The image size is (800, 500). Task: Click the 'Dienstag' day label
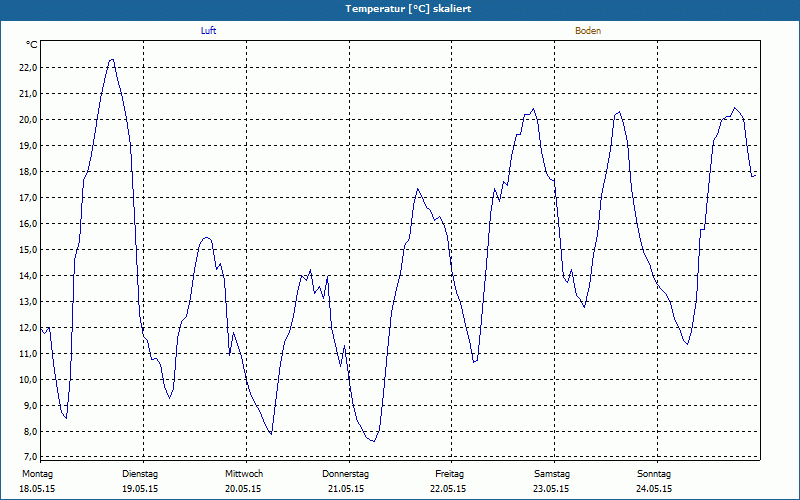coord(140,474)
